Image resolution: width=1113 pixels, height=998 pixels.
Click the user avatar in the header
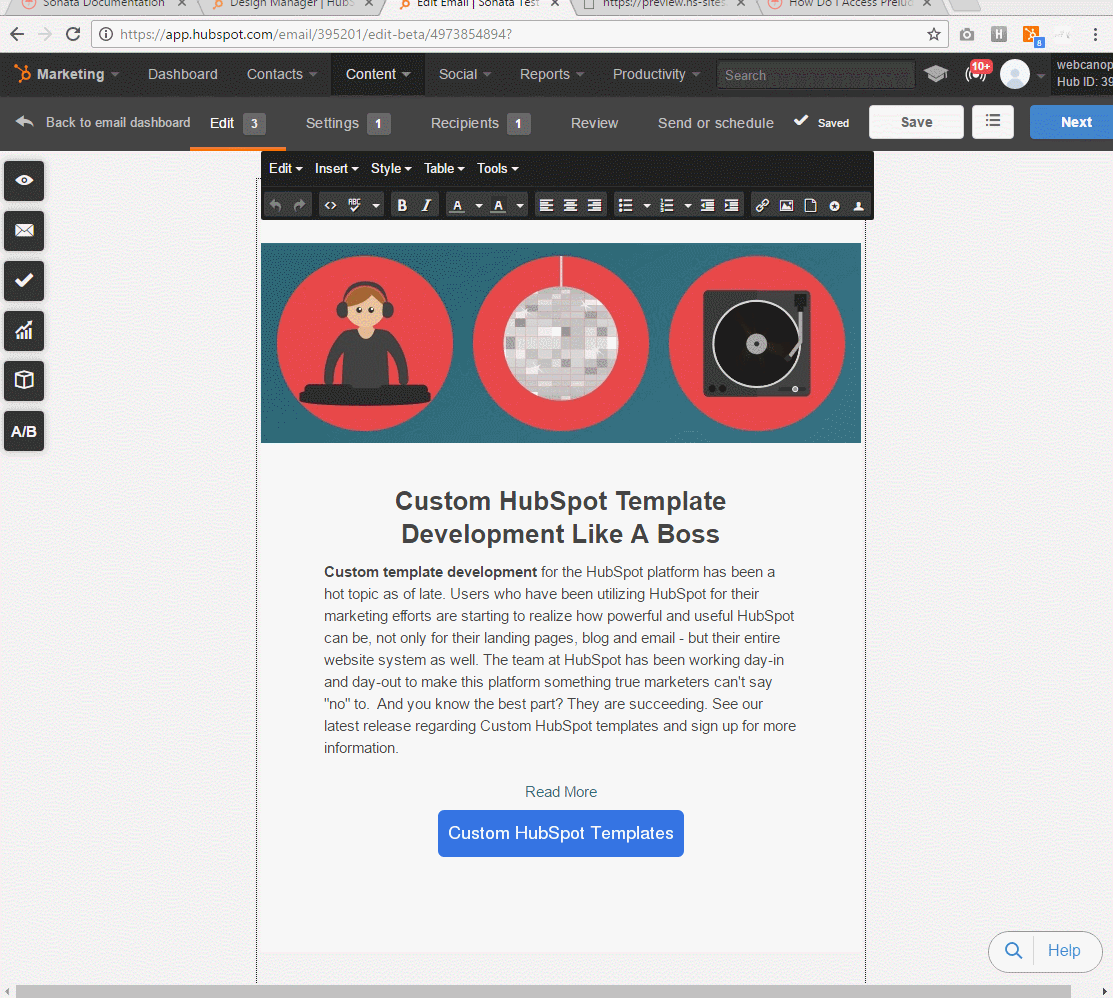point(1015,74)
